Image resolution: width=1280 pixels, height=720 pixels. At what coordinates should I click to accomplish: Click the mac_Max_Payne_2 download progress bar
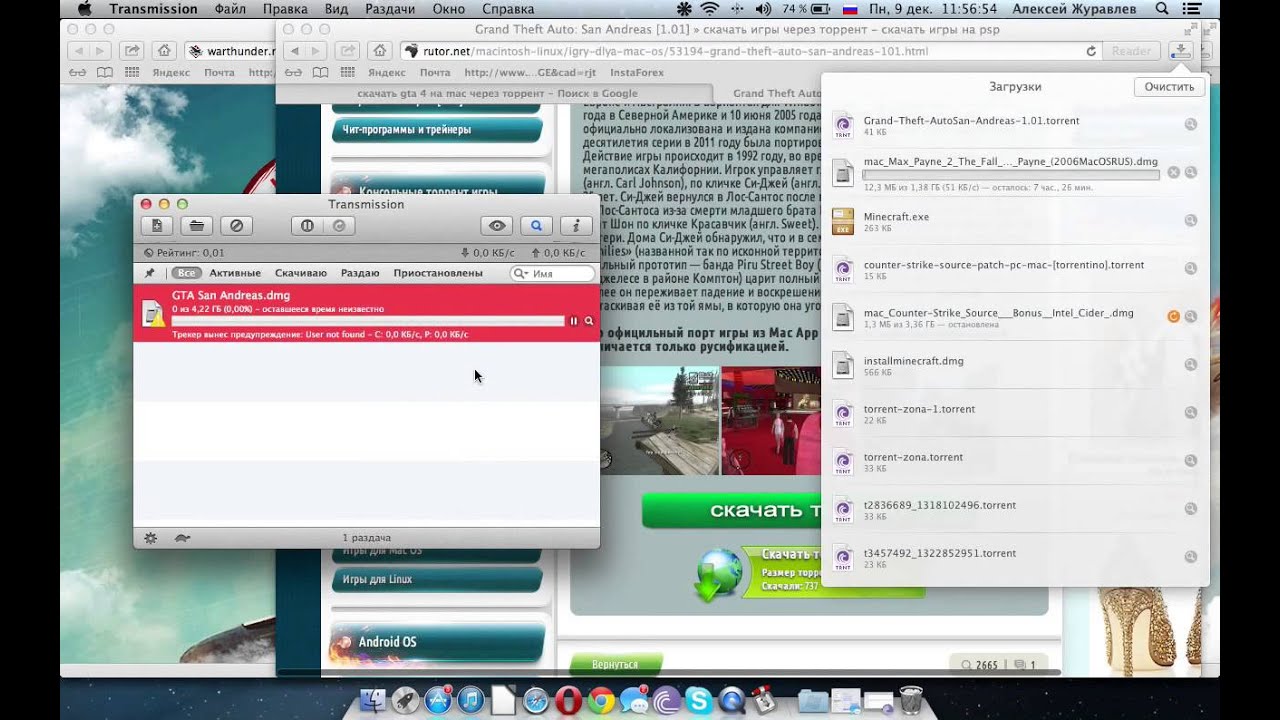pyautogui.click(x=1011, y=174)
